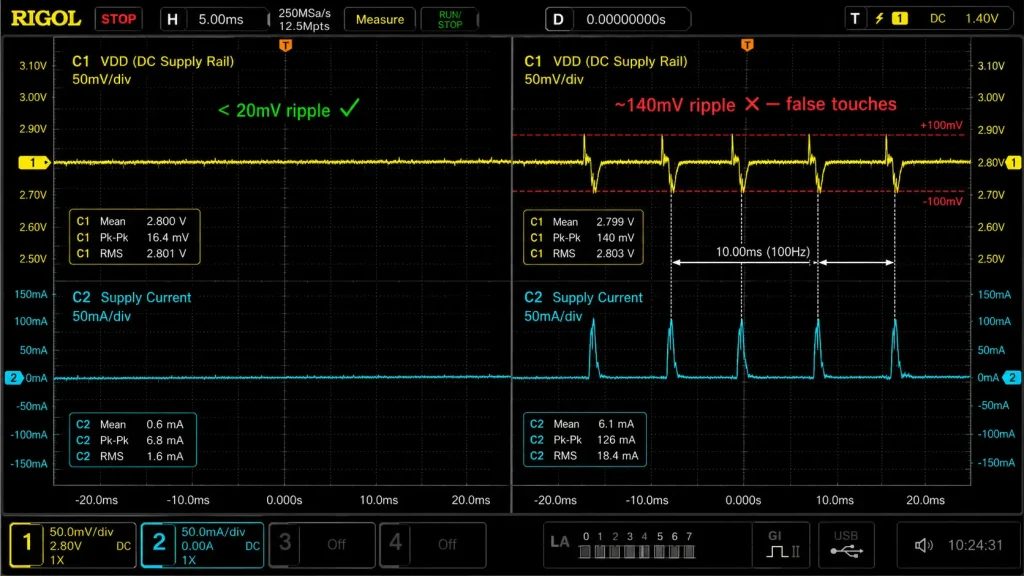Viewport: 1024px width, 576px height.
Task: Click the orange trigger position marker in right plot
Action: (747, 45)
